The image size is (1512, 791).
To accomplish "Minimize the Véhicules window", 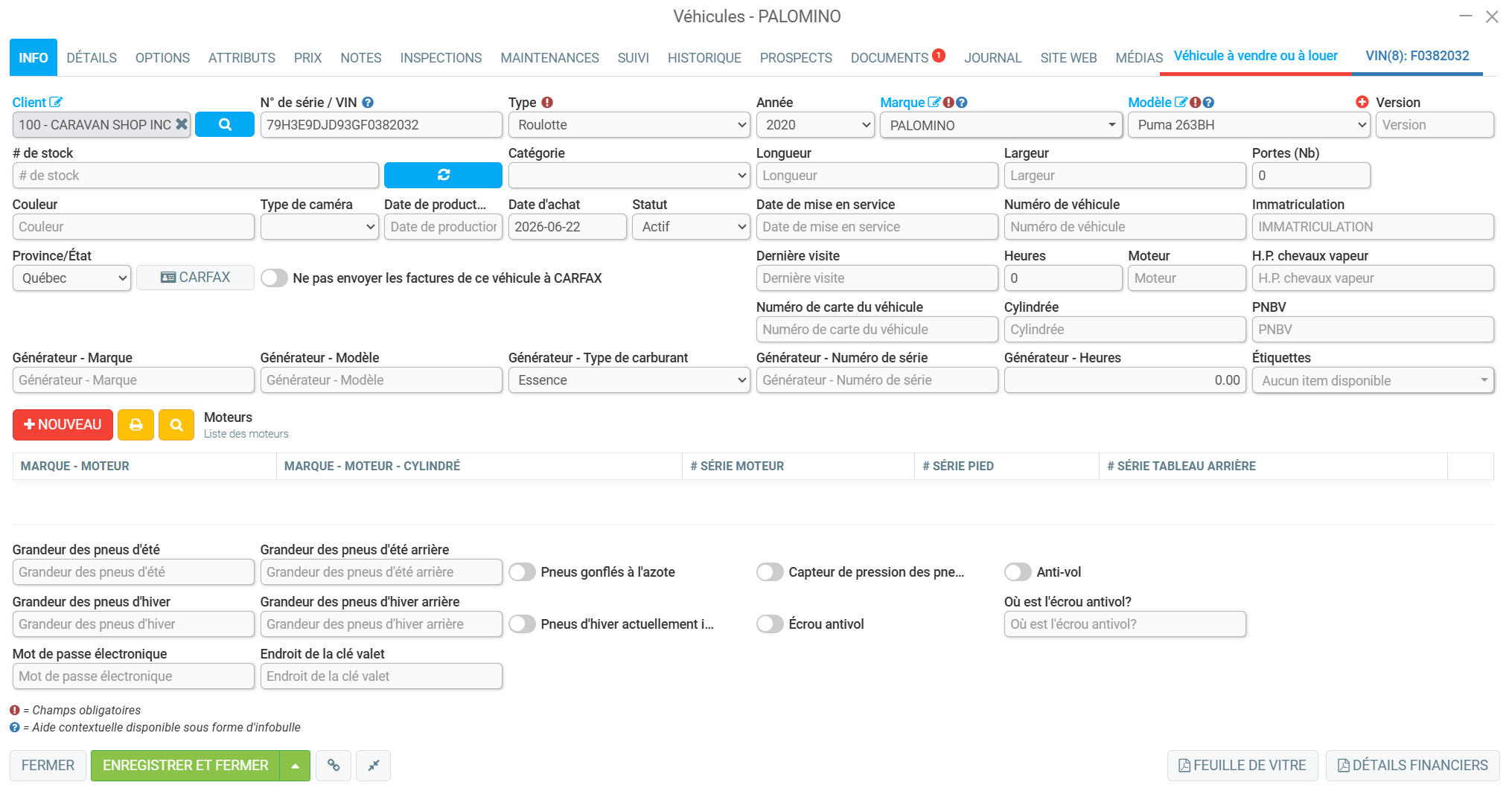I will 1466,16.
